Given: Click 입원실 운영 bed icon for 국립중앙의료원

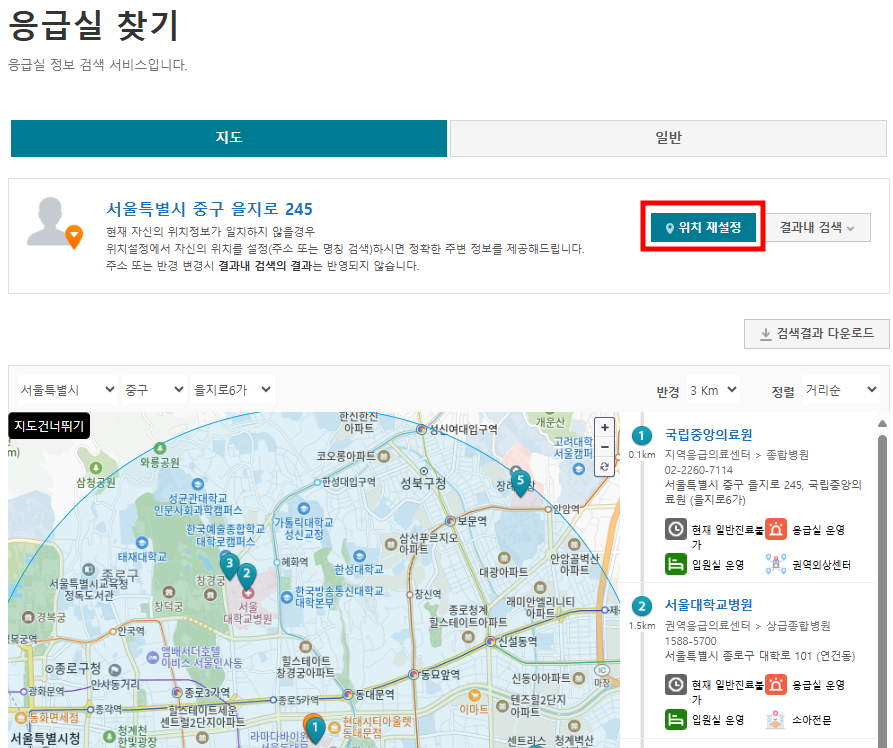Looking at the screenshot, I should click(x=675, y=565).
